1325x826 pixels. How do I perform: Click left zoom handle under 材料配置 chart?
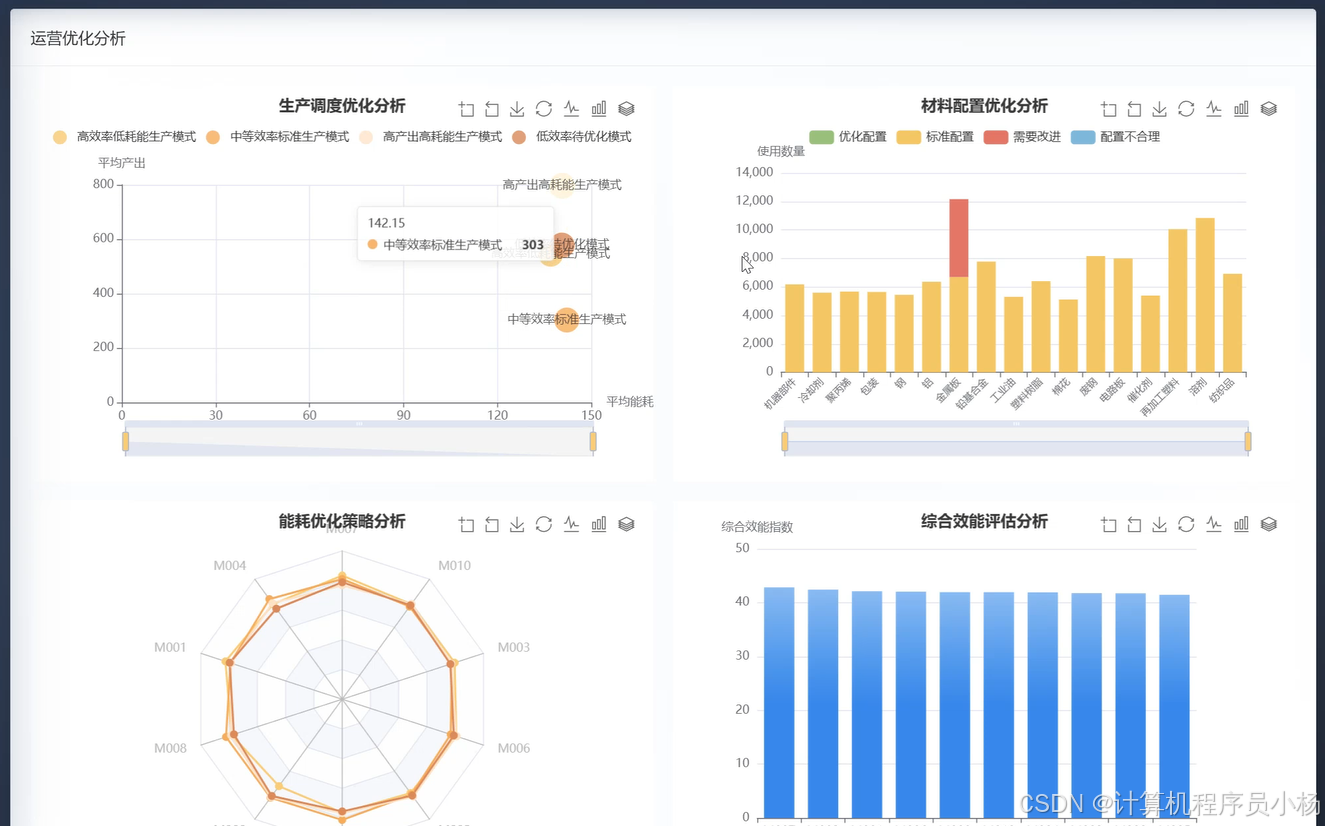click(785, 441)
